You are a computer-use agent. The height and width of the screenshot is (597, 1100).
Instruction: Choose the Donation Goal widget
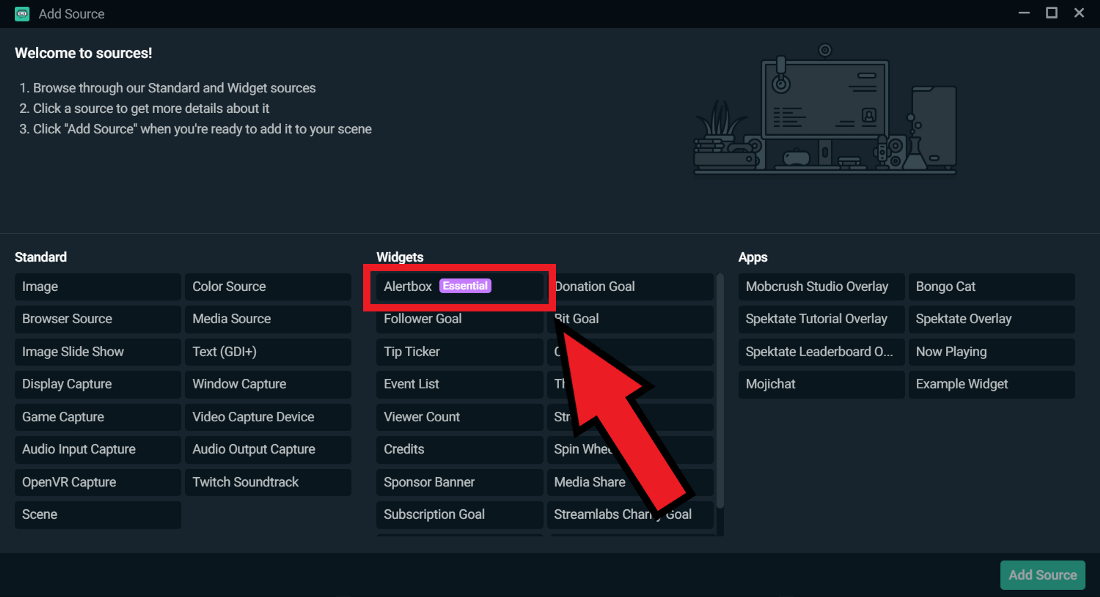coord(630,286)
